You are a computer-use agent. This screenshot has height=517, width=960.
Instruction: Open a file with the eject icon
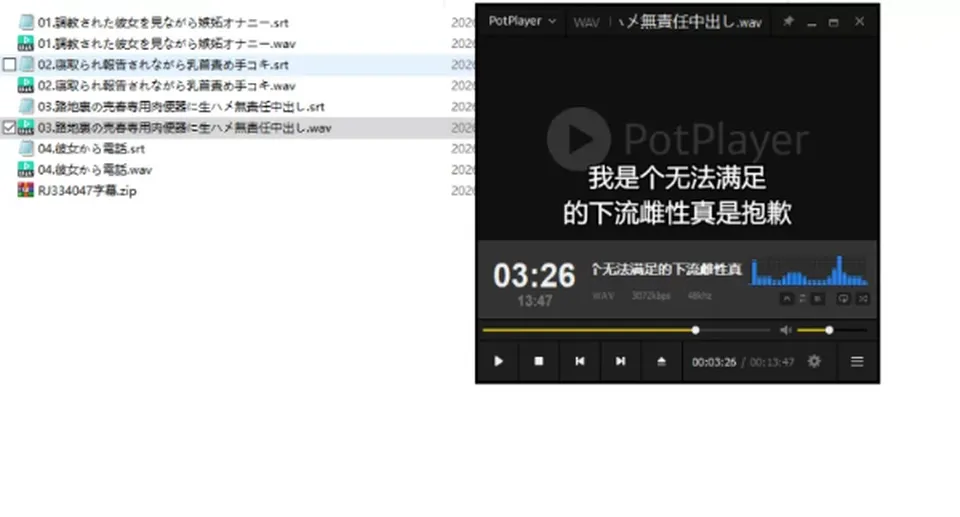661,361
